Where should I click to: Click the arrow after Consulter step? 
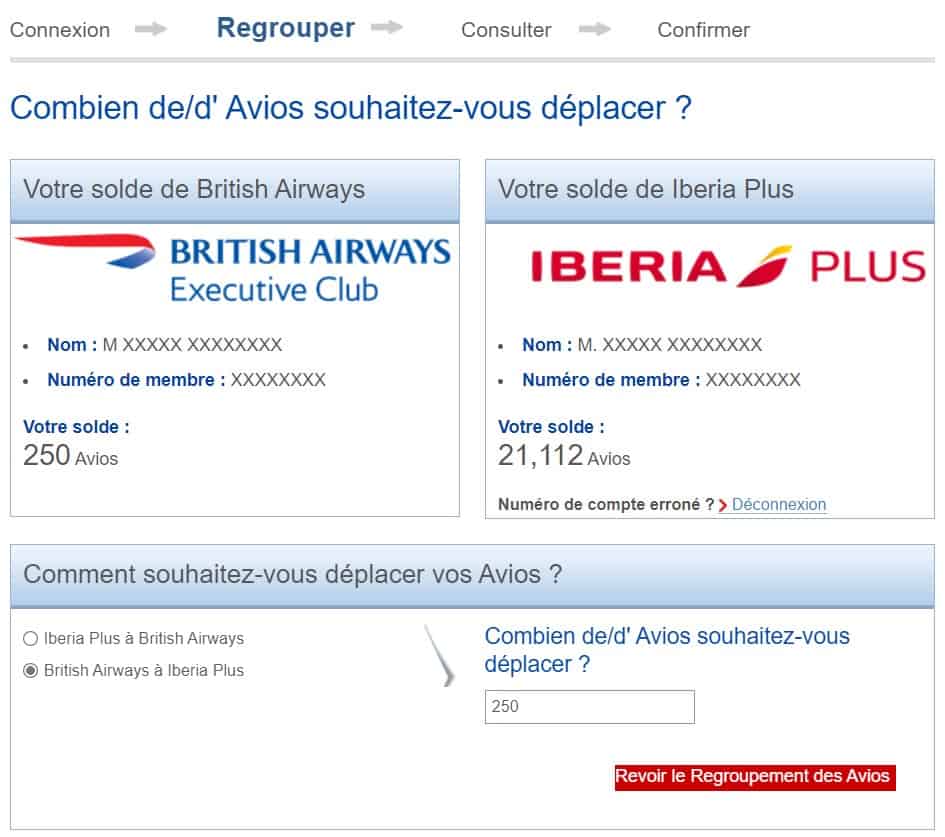coord(595,29)
